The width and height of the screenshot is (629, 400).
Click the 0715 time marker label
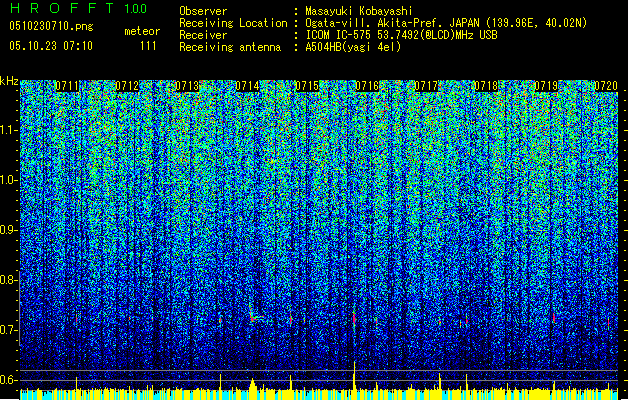coord(307,86)
